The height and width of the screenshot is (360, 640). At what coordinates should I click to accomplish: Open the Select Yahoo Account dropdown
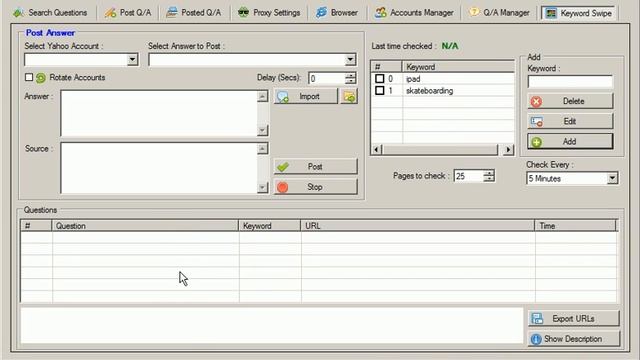(x=132, y=60)
